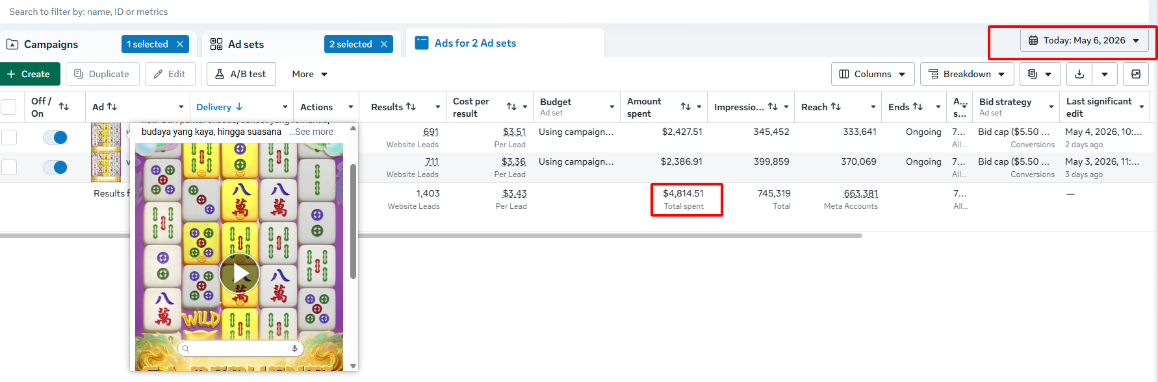
Task: Open the Last significant edit column menu arrow
Action: coord(1142,107)
